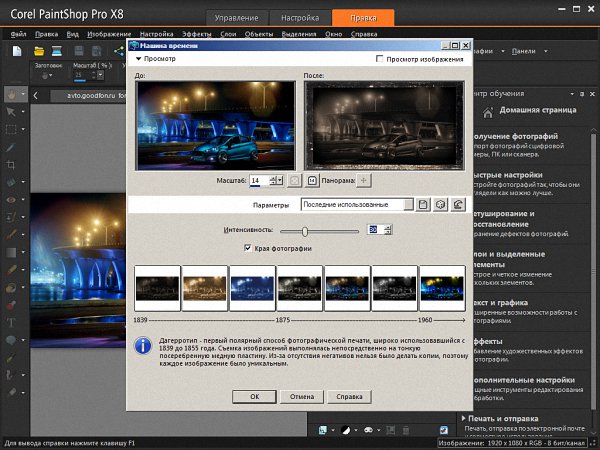Open Home page link in learning center
Image resolution: width=600 pixels, height=450 pixels.
click(538, 110)
